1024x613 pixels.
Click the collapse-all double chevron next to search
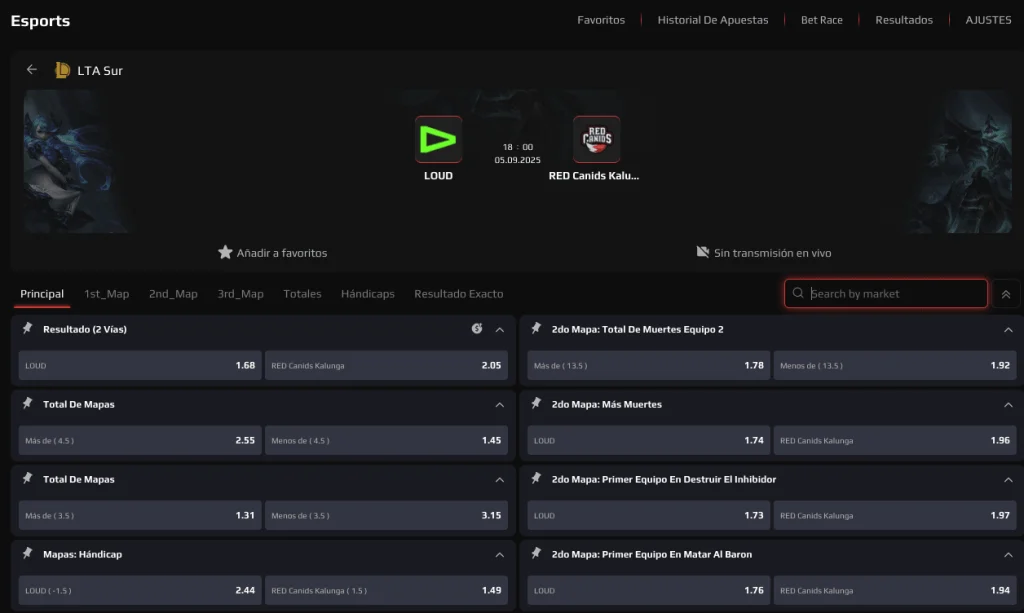click(1006, 294)
